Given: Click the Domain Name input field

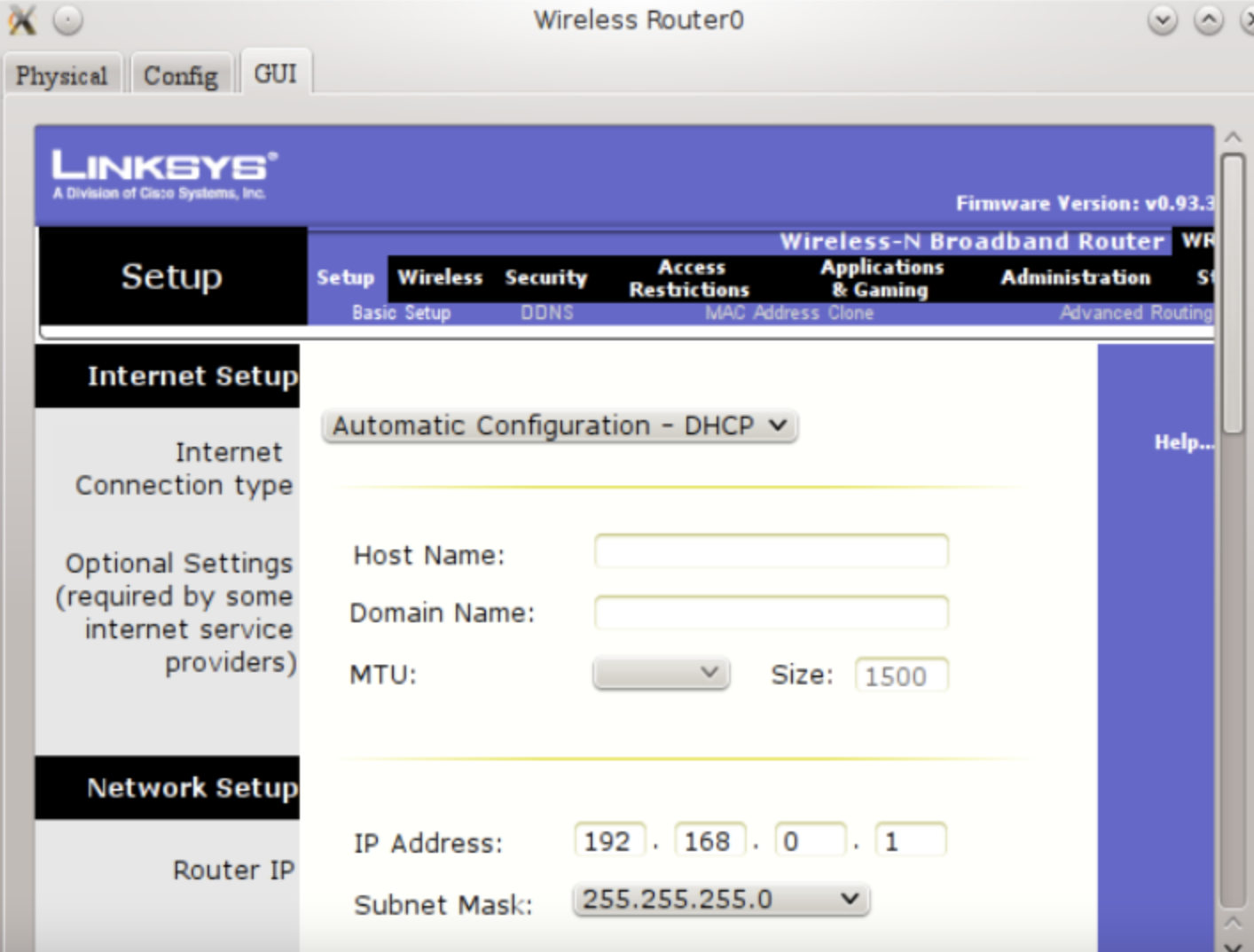Looking at the screenshot, I should tap(772, 613).
